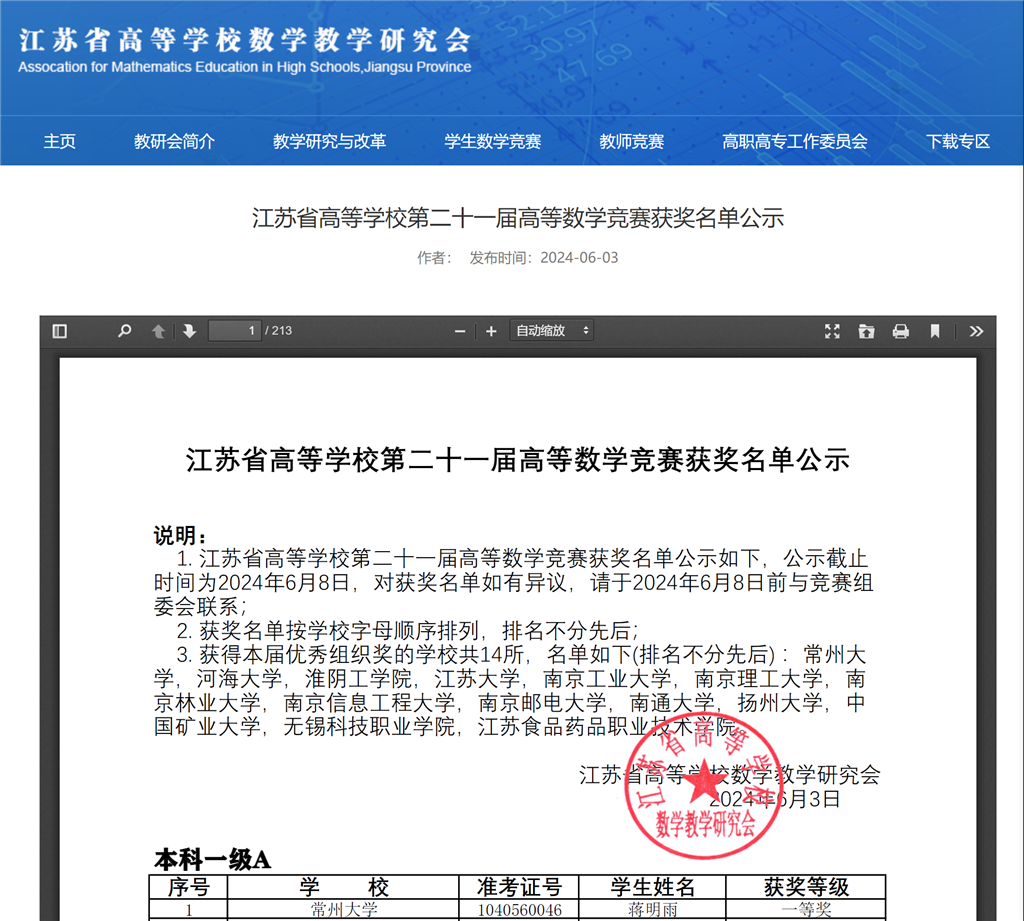The width and height of the screenshot is (1024, 921).
Task: Click the page number input field
Action: point(235,331)
